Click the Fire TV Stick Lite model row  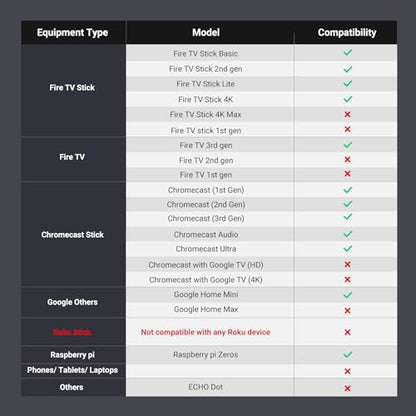262,84
